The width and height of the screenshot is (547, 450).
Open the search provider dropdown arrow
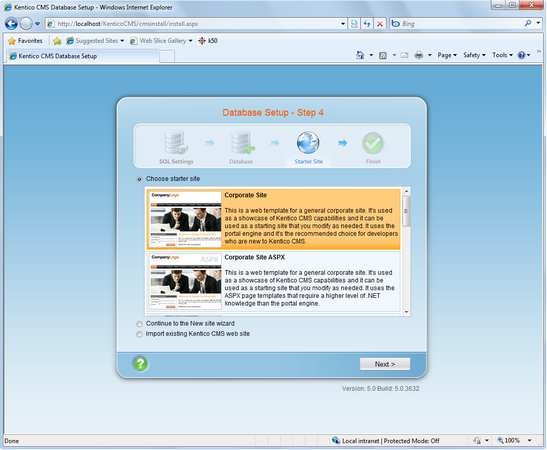point(538,23)
